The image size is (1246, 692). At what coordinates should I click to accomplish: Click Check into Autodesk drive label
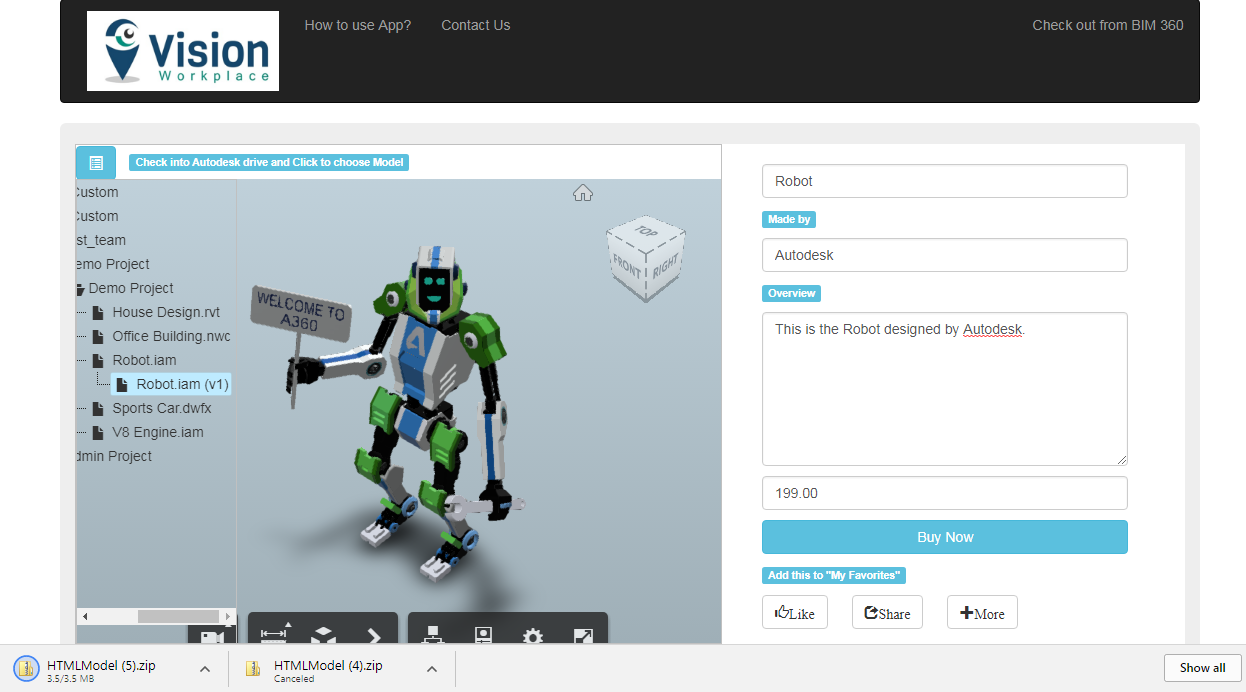pyautogui.click(x=269, y=162)
